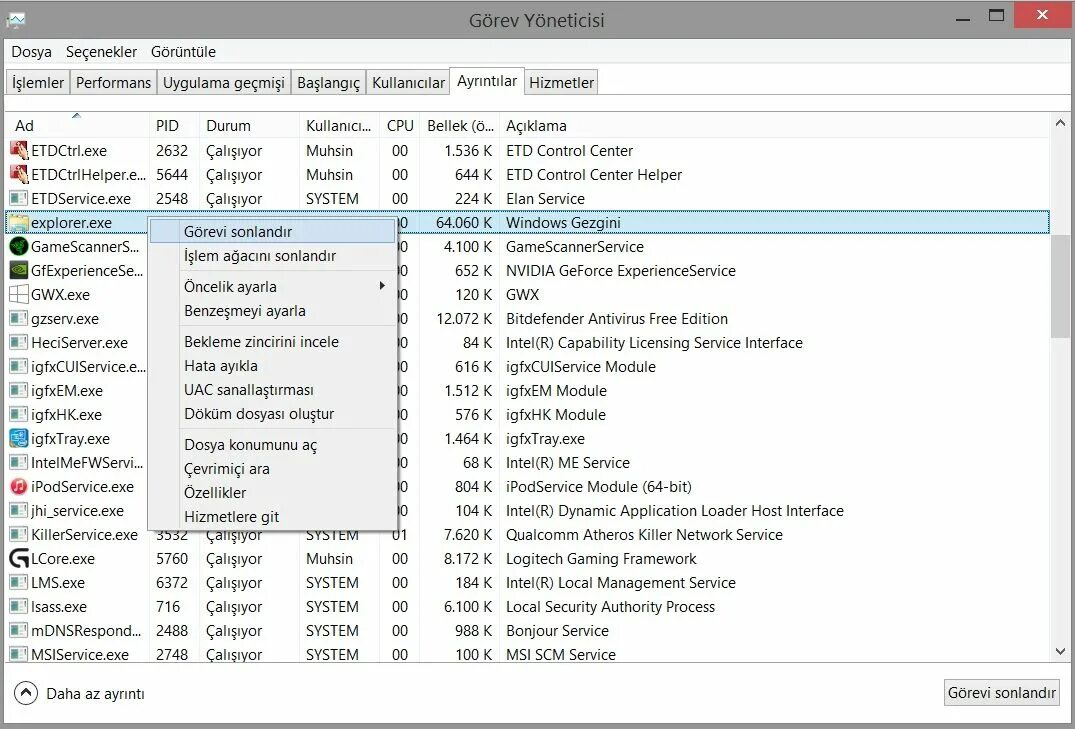
Task: Click the vertical scrollbar thumb
Action: click(x=1060, y=285)
